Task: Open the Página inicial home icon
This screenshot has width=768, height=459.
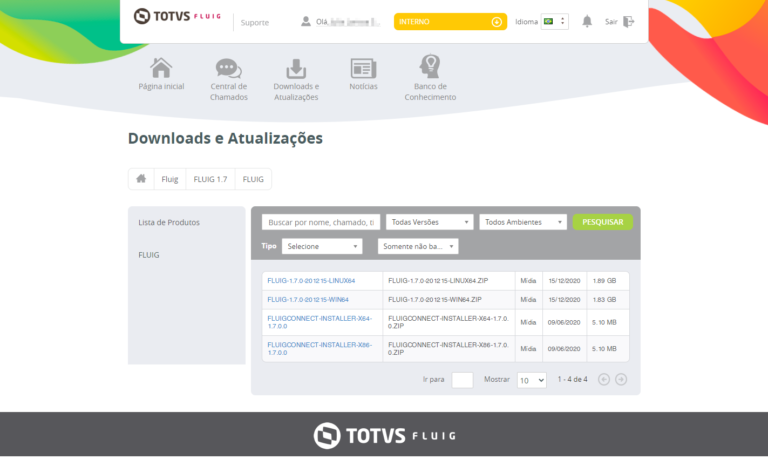Action: 161,68
